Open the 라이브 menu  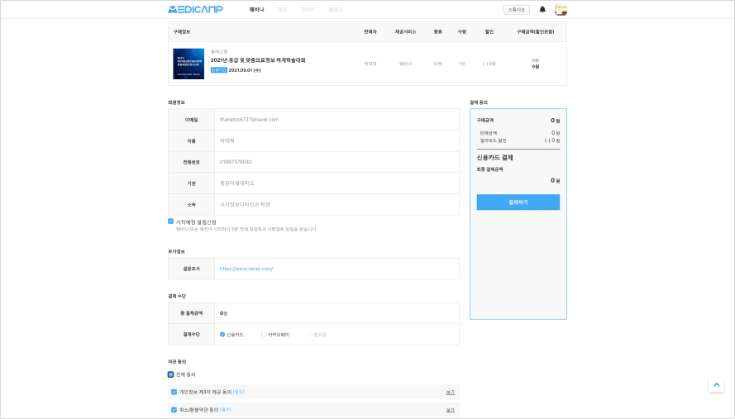point(308,9)
